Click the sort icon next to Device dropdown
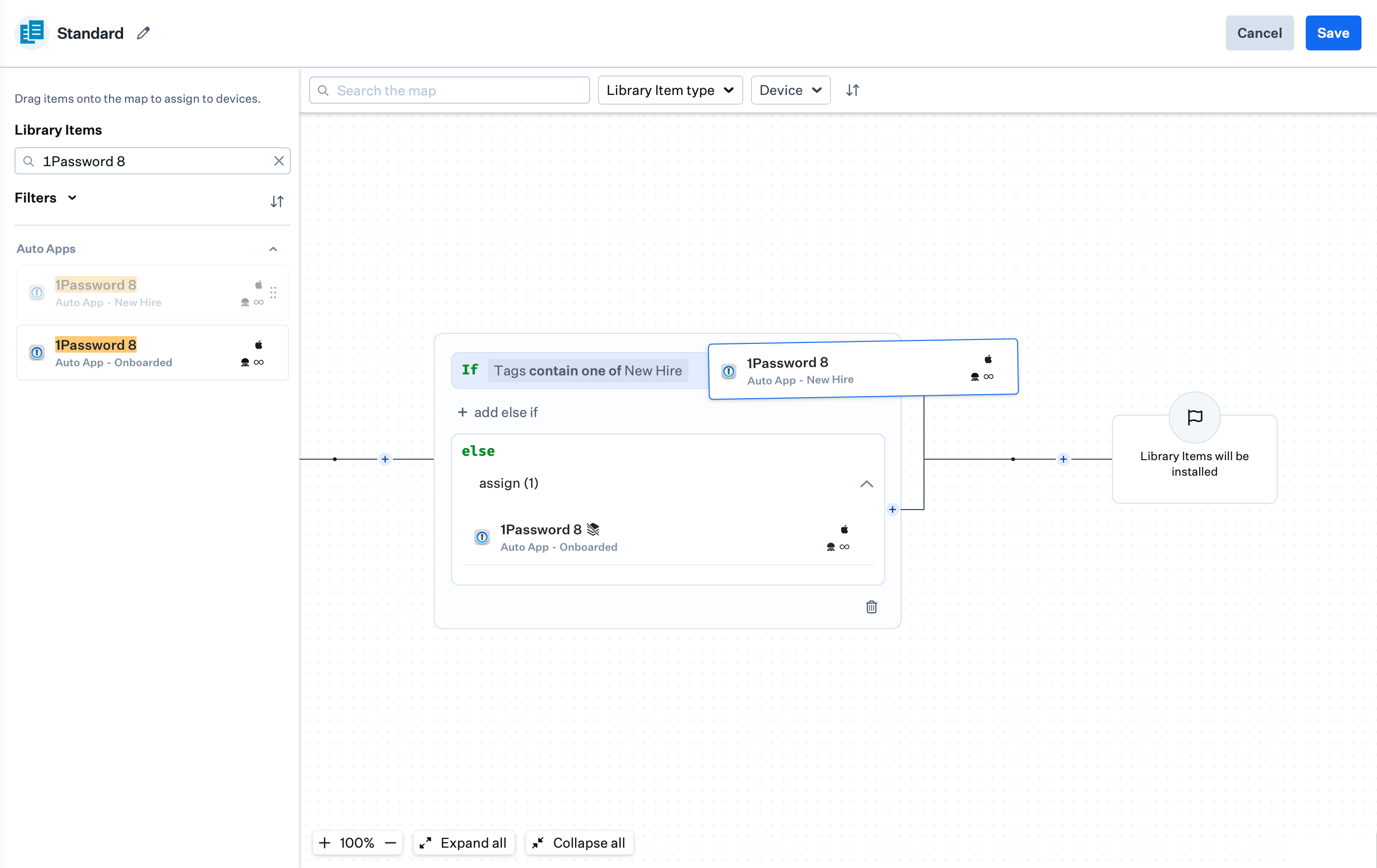 [x=853, y=91]
